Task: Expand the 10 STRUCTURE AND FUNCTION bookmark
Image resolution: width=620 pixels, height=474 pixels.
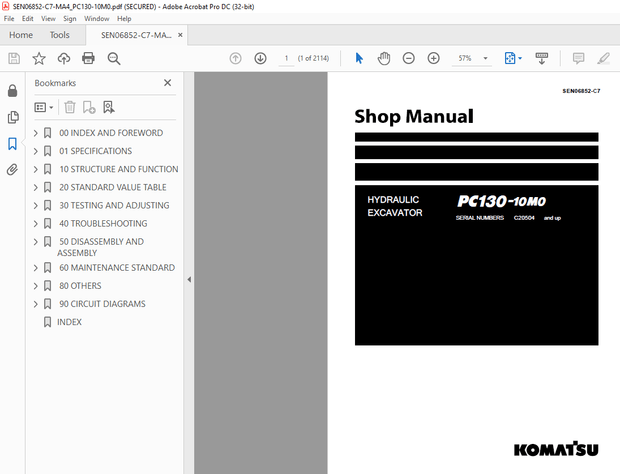Action: [36, 169]
